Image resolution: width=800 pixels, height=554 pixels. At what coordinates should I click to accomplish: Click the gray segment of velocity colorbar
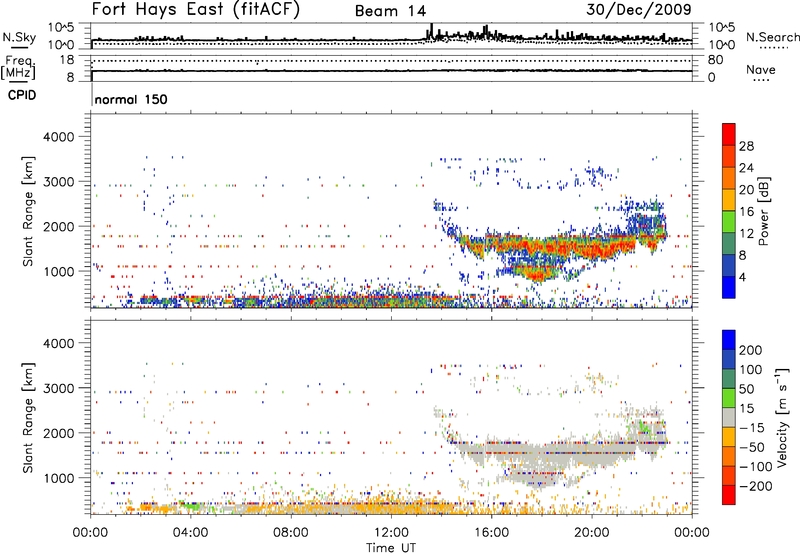[x=729, y=417]
